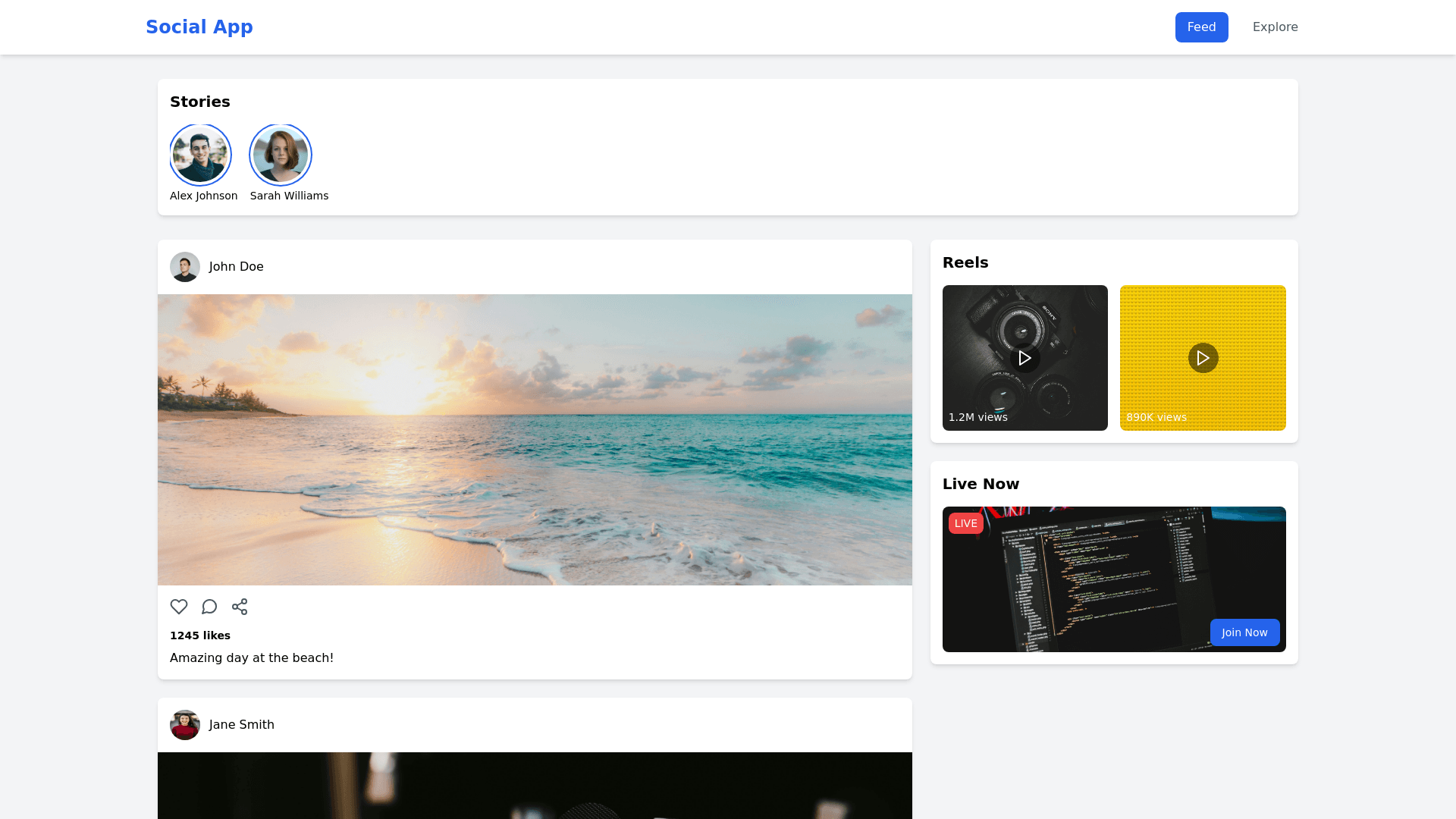The image size is (1456, 819).
Task: Share the beach post
Action: click(x=240, y=607)
